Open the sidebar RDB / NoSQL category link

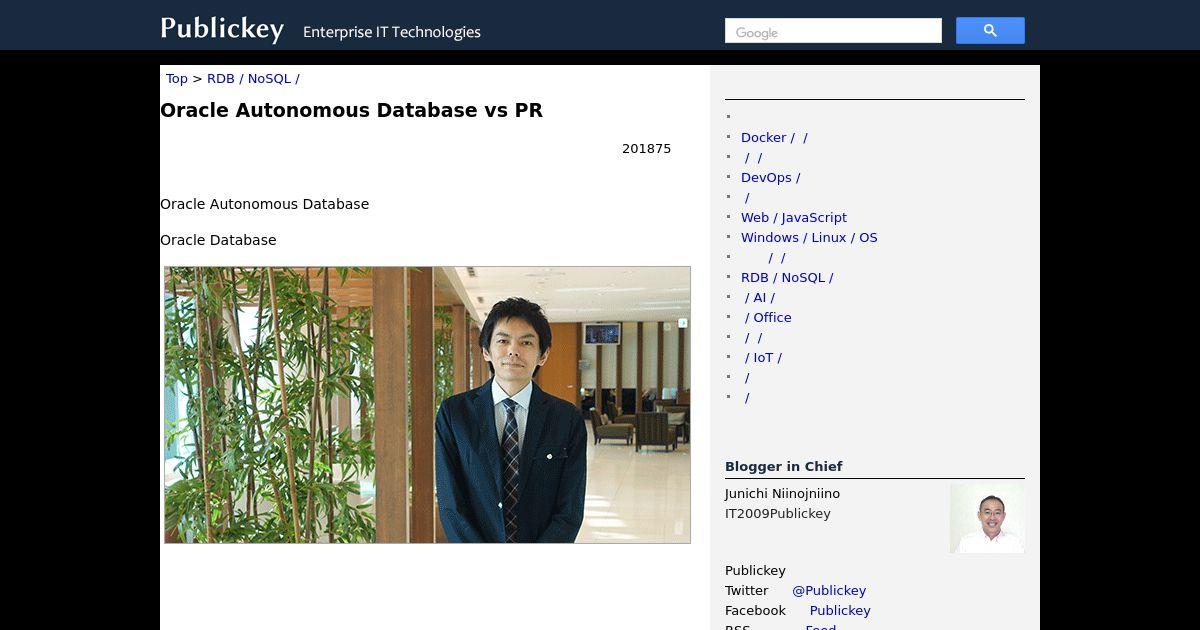[x=787, y=278]
